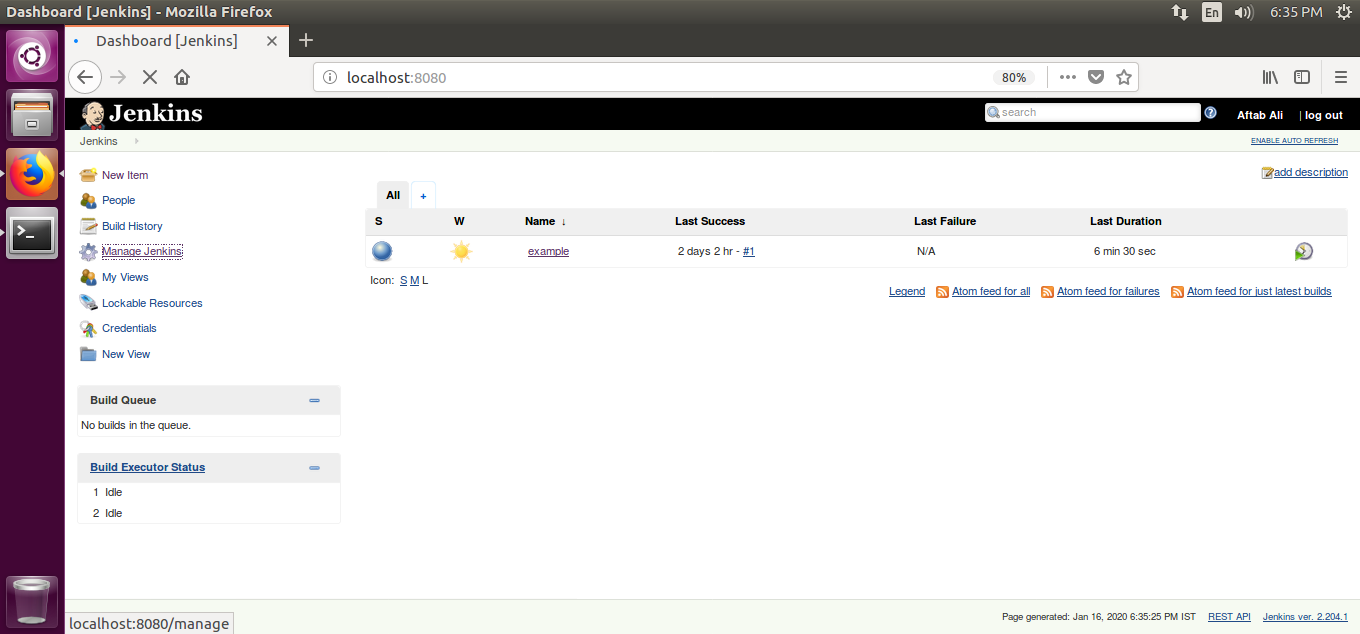View Lockable Resources
1360x634 pixels.
click(150, 302)
